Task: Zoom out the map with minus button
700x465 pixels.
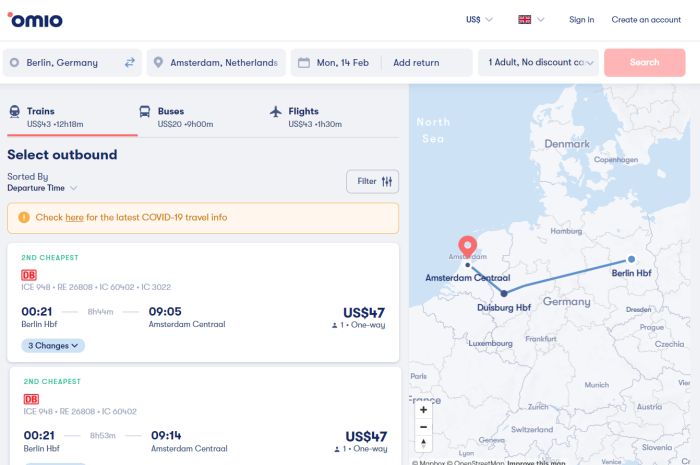Action: 423,427
